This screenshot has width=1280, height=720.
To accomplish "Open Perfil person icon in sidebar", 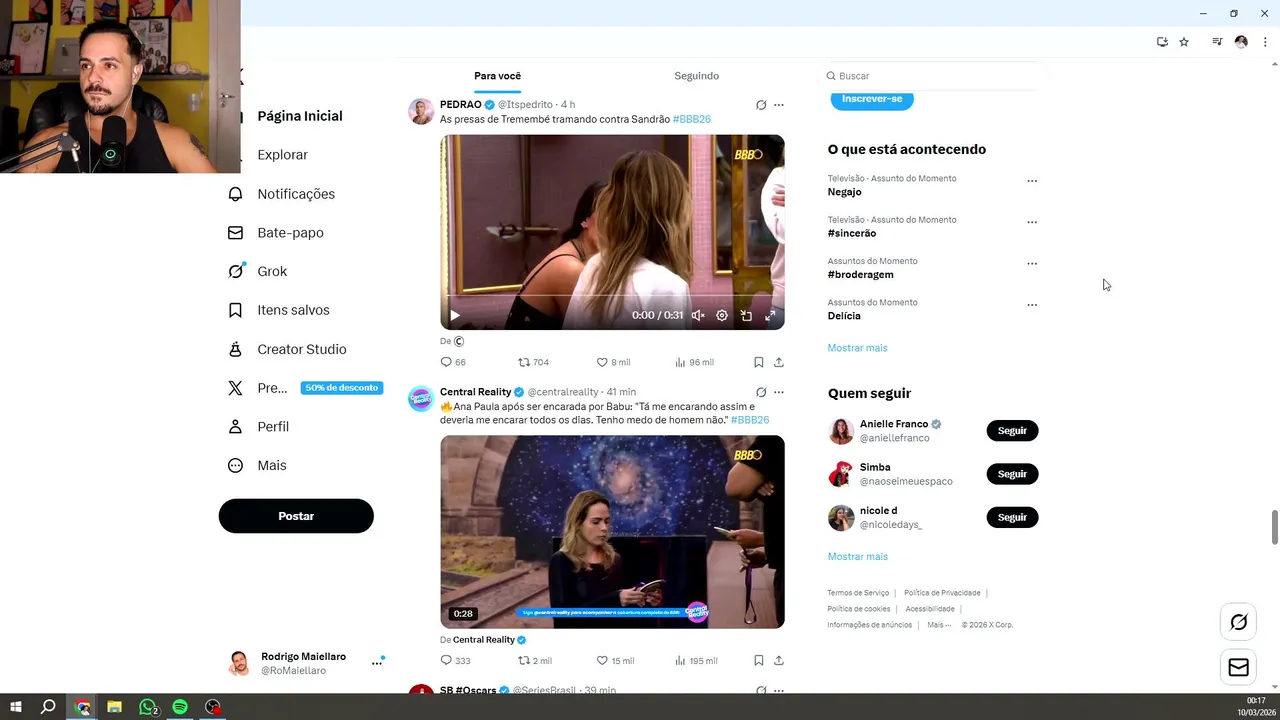I will click(x=235, y=427).
